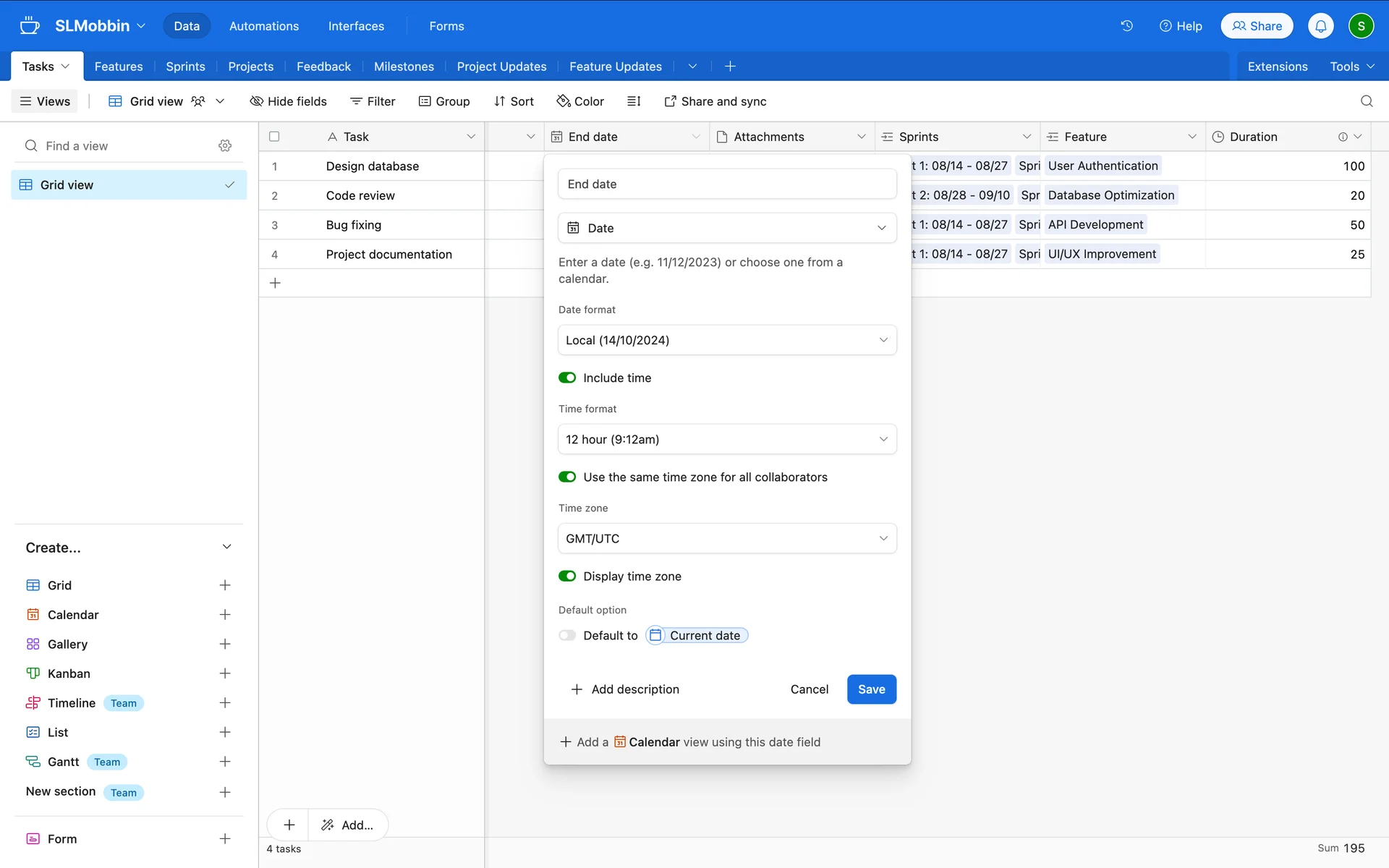Enable Default to current date toggle
This screenshot has width=1389, height=868.
pyautogui.click(x=567, y=635)
